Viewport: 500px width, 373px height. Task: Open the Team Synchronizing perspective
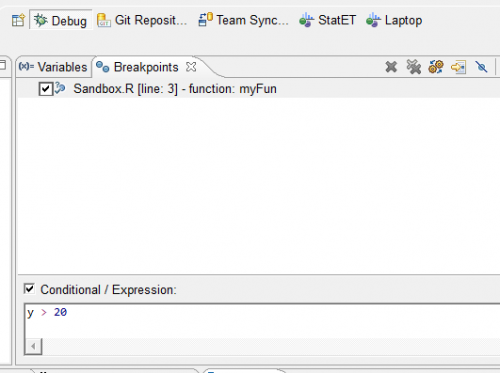243,20
